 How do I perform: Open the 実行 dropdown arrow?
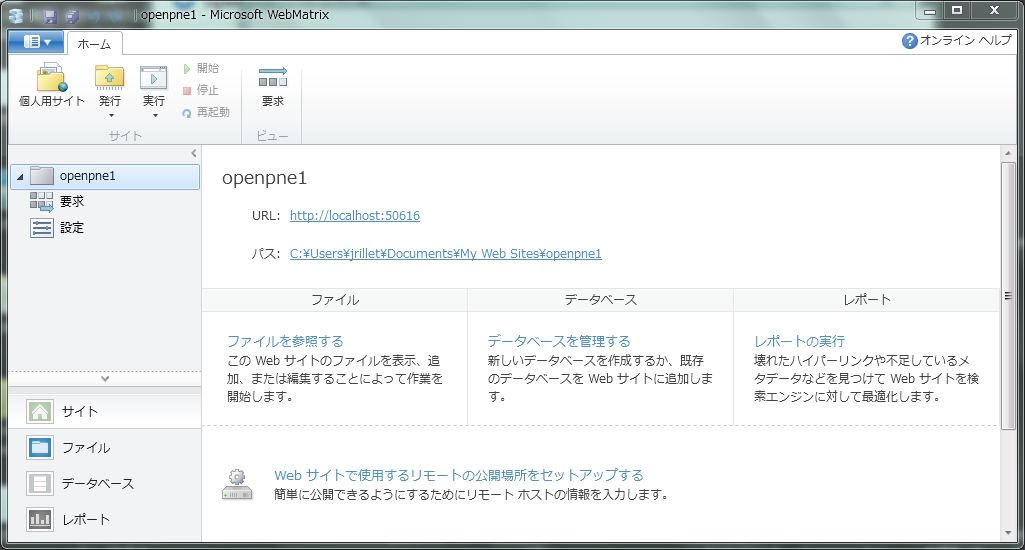tap(153, 116)
